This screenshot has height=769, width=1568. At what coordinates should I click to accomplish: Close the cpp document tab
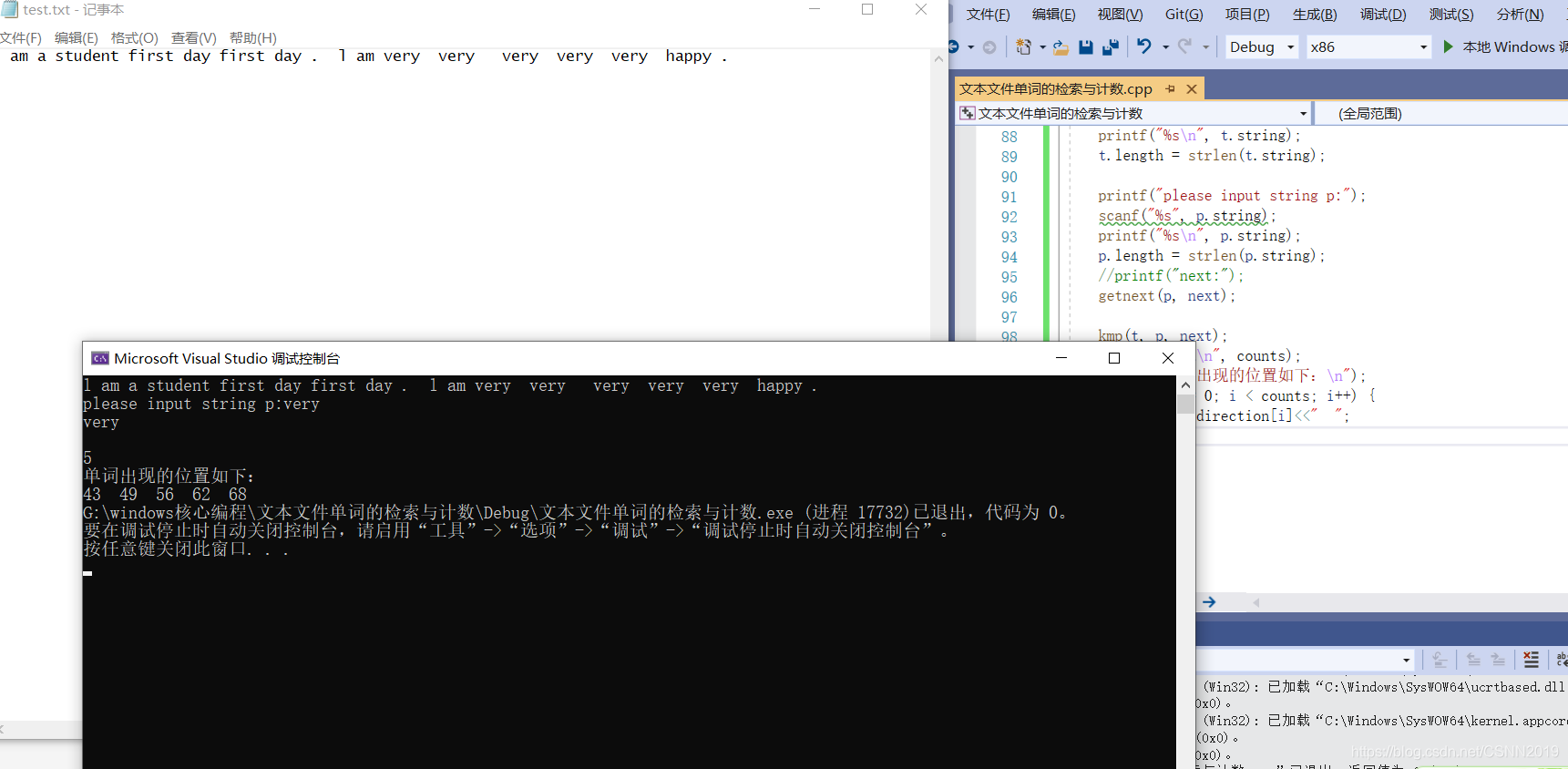pyautogui.click(x=1191, y=88)
